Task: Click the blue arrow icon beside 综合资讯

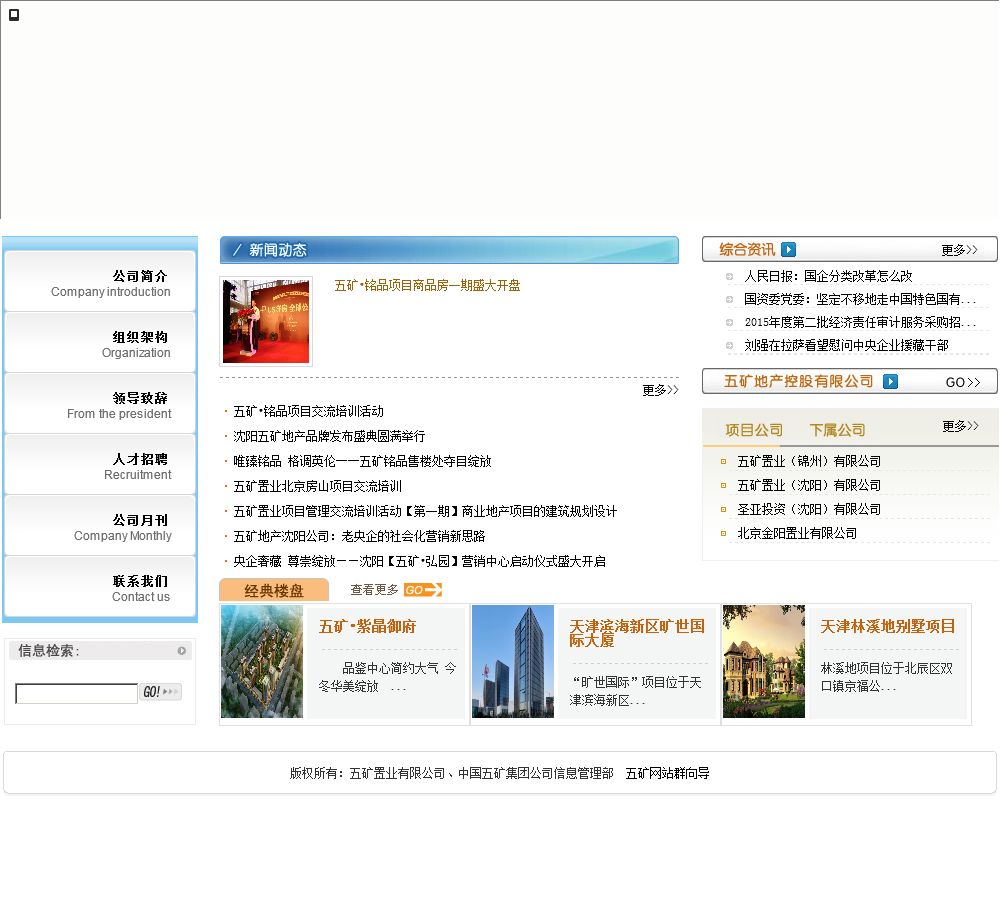Action: [788, 250]
